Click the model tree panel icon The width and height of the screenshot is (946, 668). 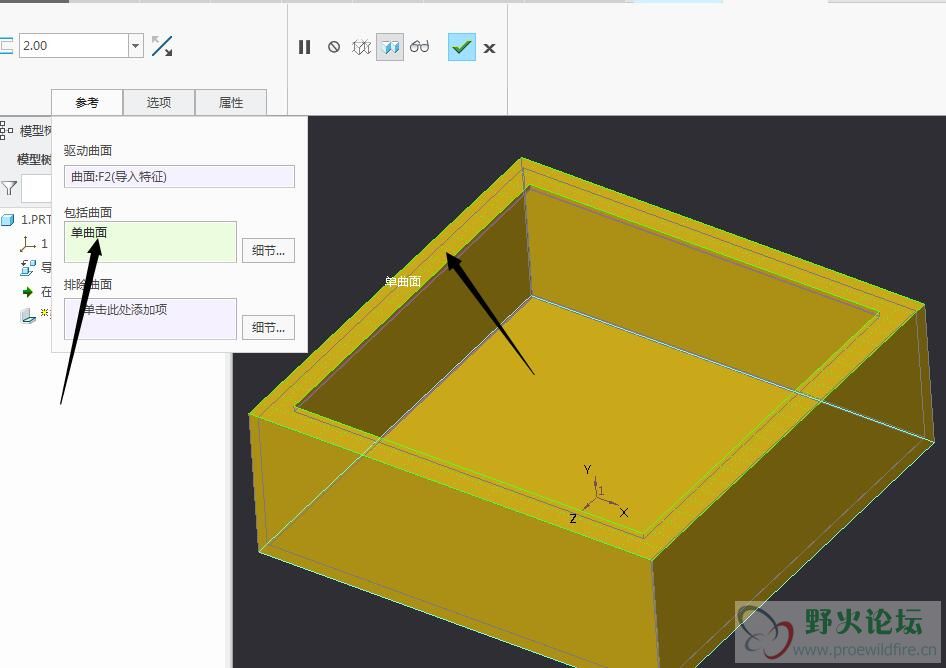pos(6,130)
